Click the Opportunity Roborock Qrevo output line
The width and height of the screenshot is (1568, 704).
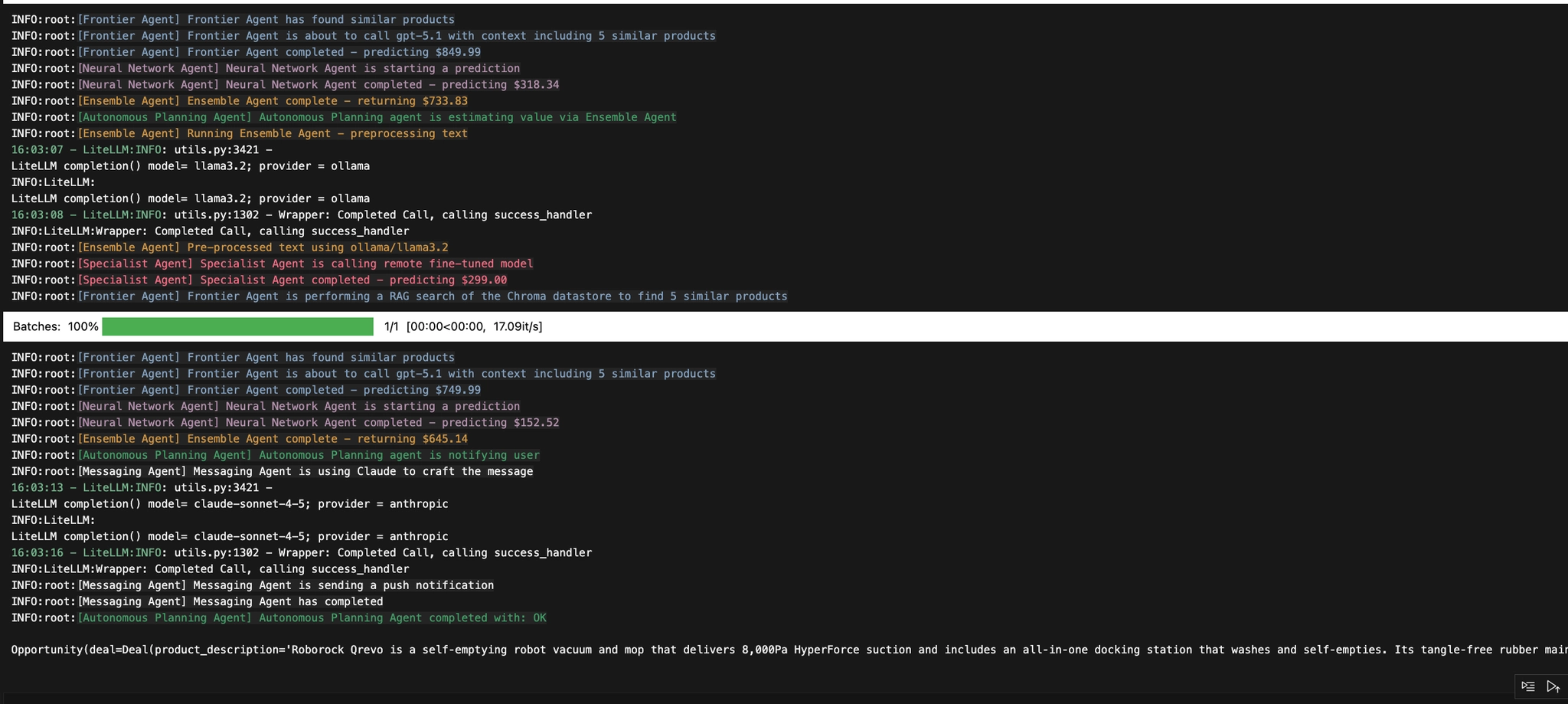tap(789, 650)
